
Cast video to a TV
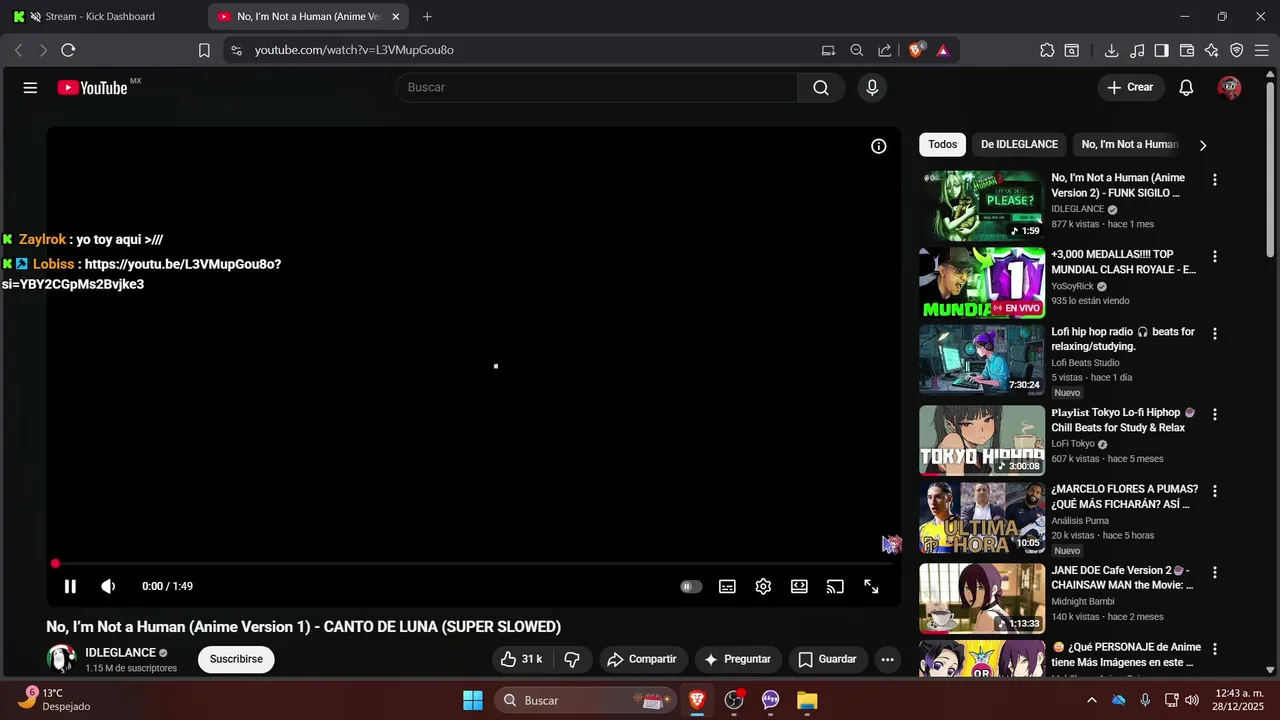click(x=835, y=587)
